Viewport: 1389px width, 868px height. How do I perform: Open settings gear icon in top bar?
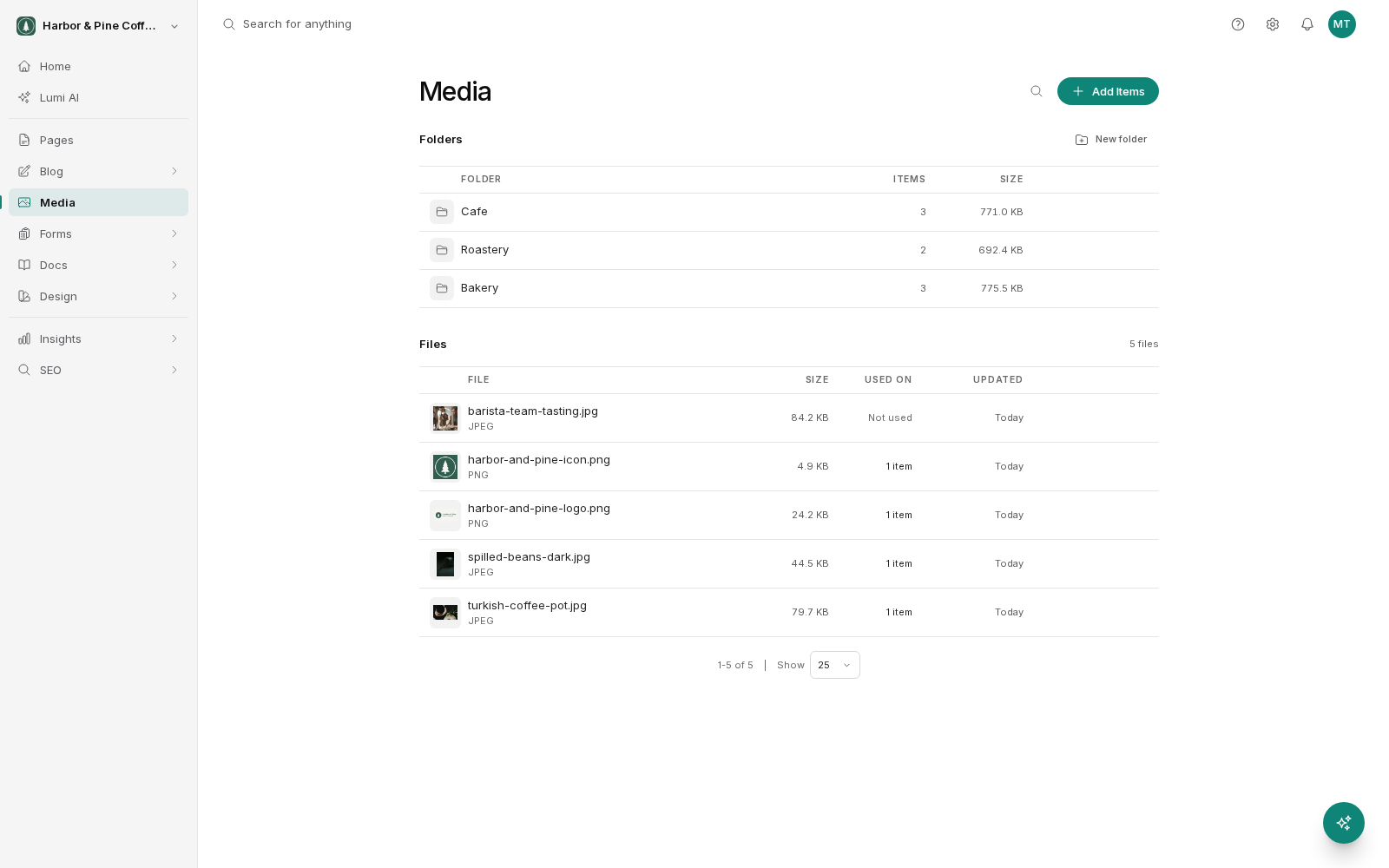(1273, 24)
